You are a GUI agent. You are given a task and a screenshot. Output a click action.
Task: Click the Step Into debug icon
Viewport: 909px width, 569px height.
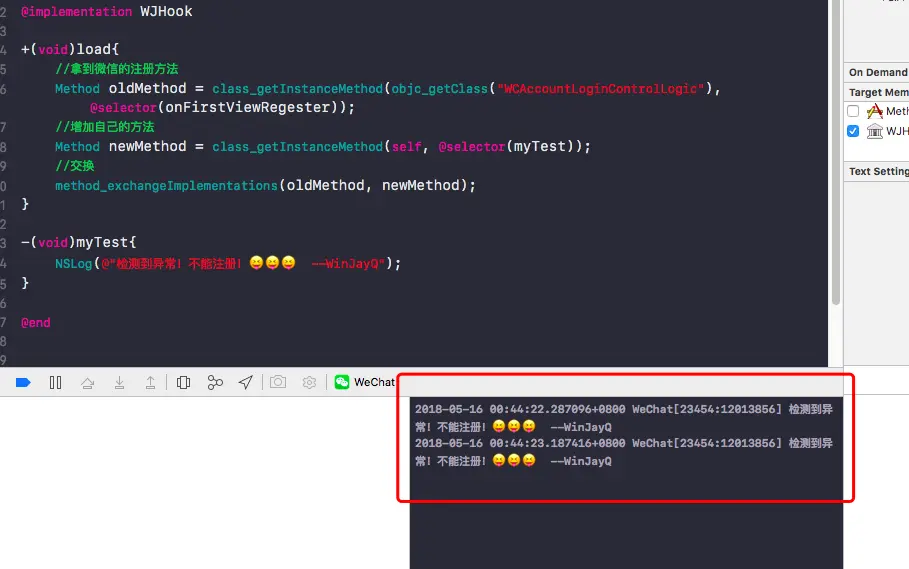(x=119, y=382)
